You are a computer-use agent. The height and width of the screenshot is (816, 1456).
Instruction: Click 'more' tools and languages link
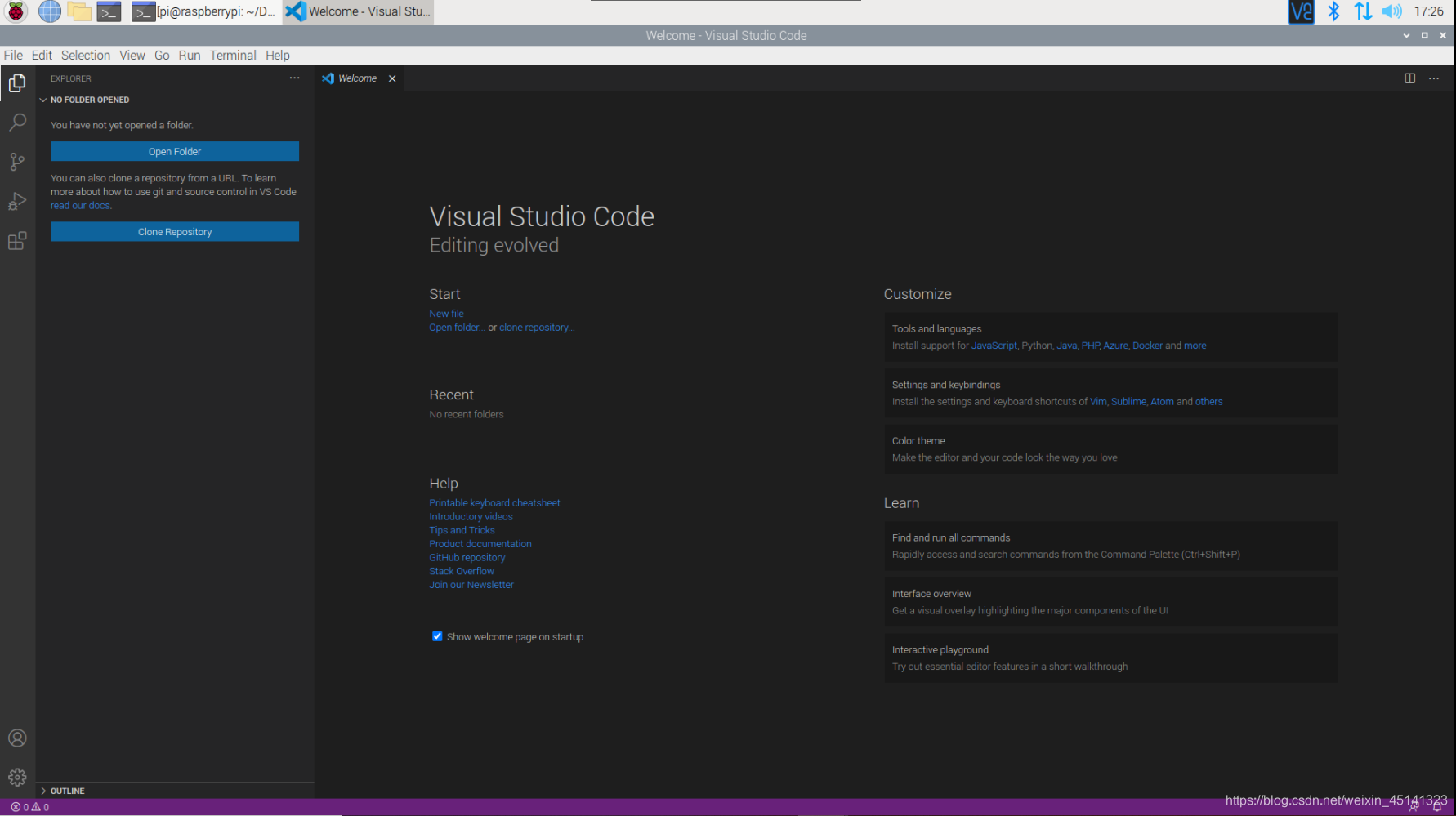(1195, 346)
